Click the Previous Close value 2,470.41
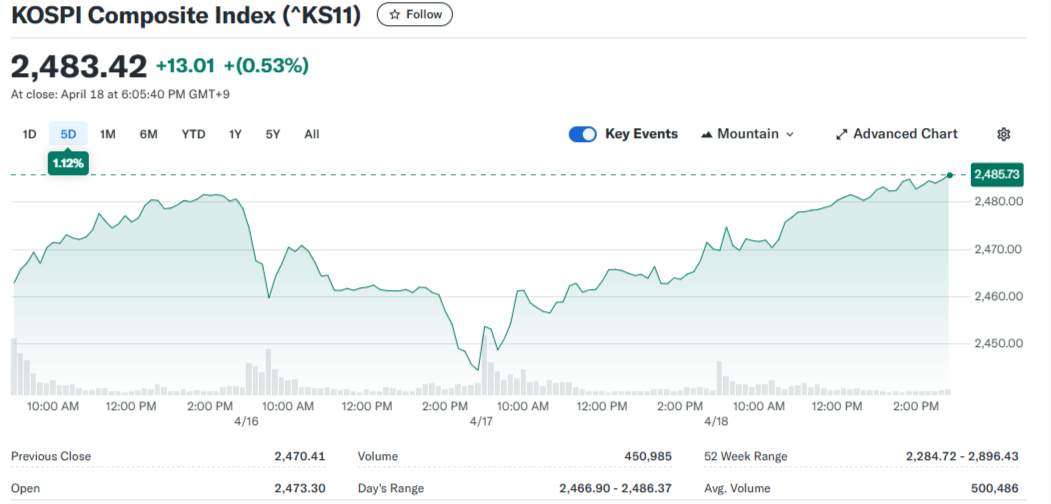Screen dimensions: 1051x504 click(300, 456)
